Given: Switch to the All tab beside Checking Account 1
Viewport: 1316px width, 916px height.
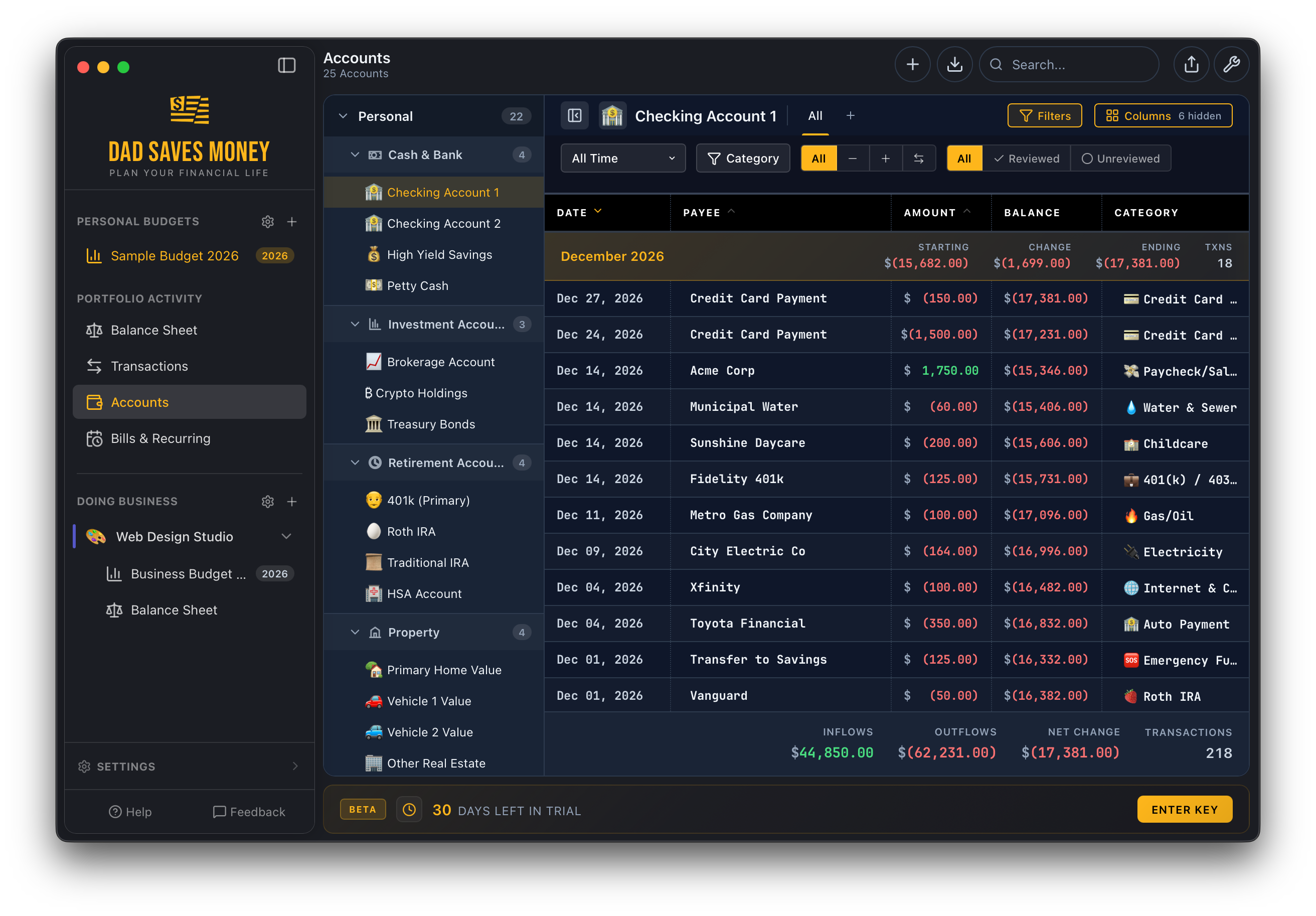Looking at the screenshot, I should coord(815,115).
